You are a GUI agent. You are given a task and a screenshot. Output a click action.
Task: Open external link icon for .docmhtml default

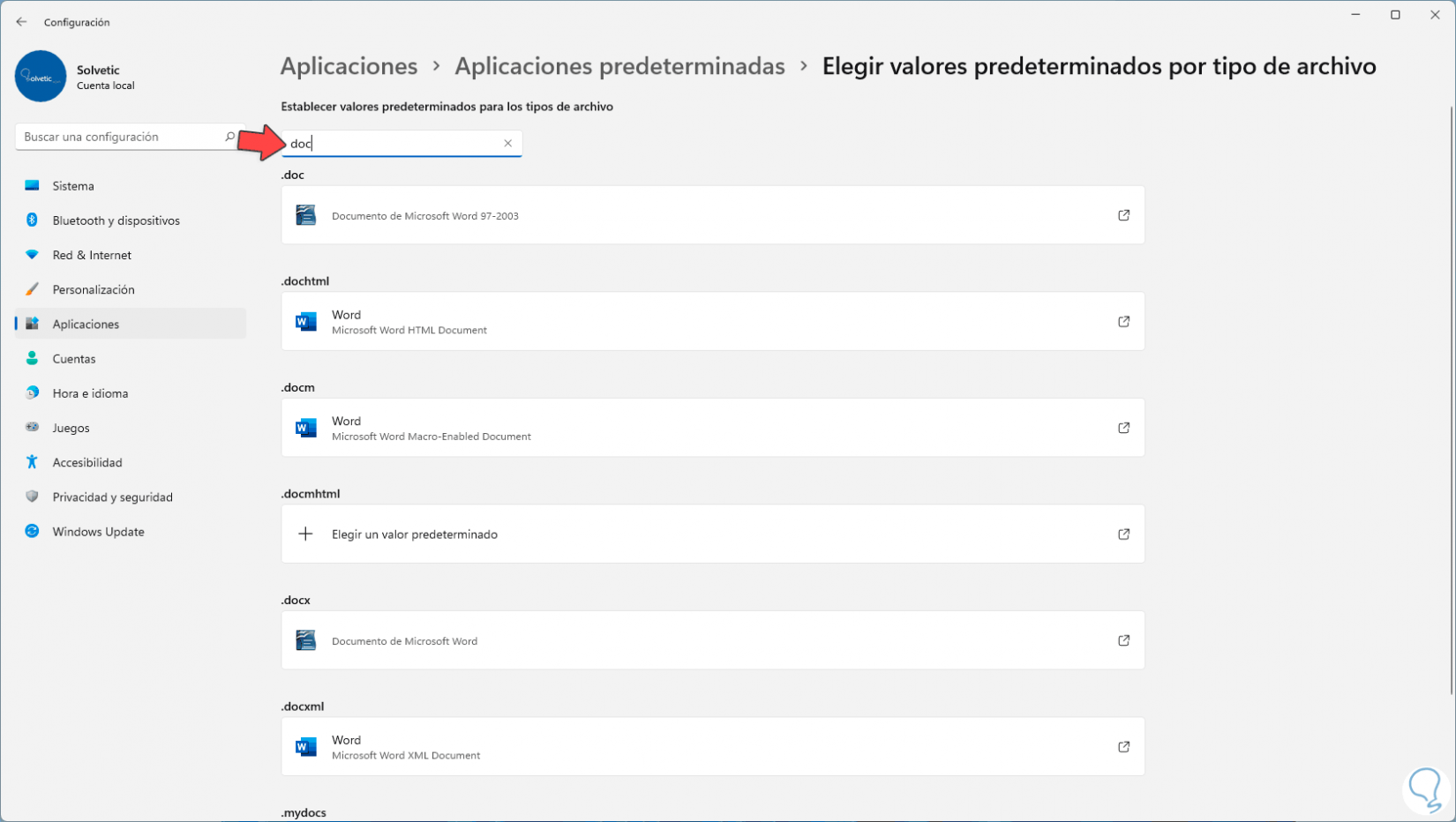(x=1123, y=534)
